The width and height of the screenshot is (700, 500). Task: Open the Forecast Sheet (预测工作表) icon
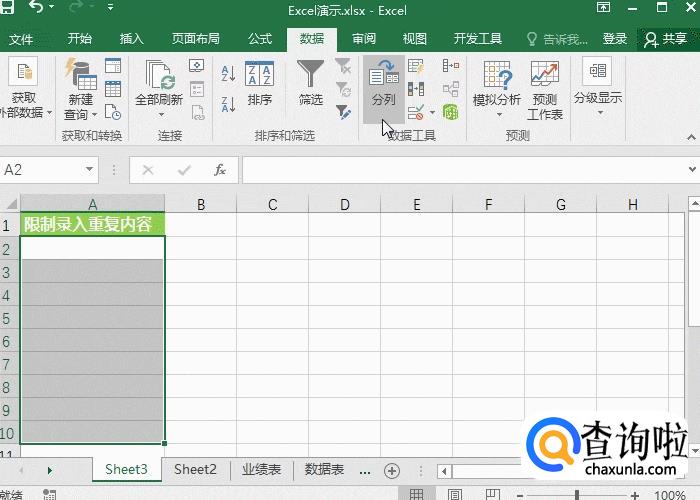[x=545, y=76]
